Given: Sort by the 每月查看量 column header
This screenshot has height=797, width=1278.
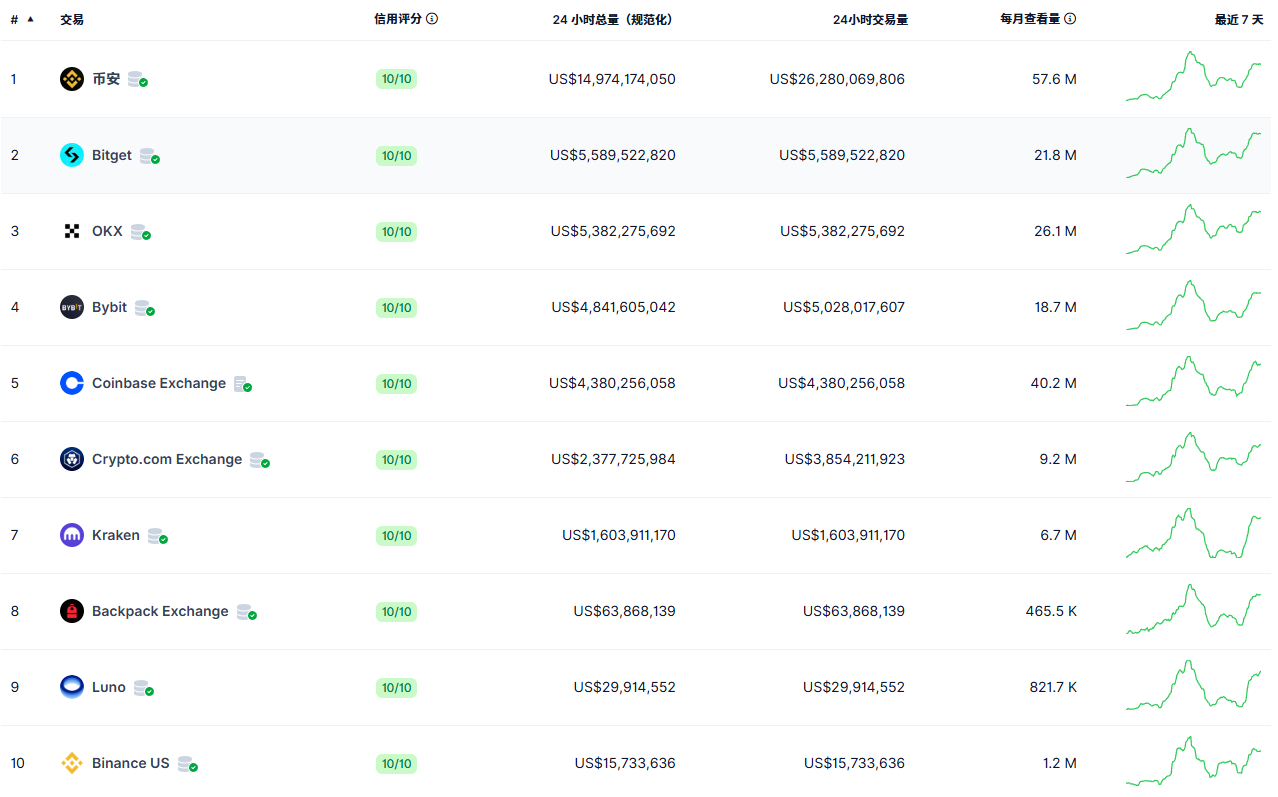Looking at the screenshot, I should click(1030, 19).
